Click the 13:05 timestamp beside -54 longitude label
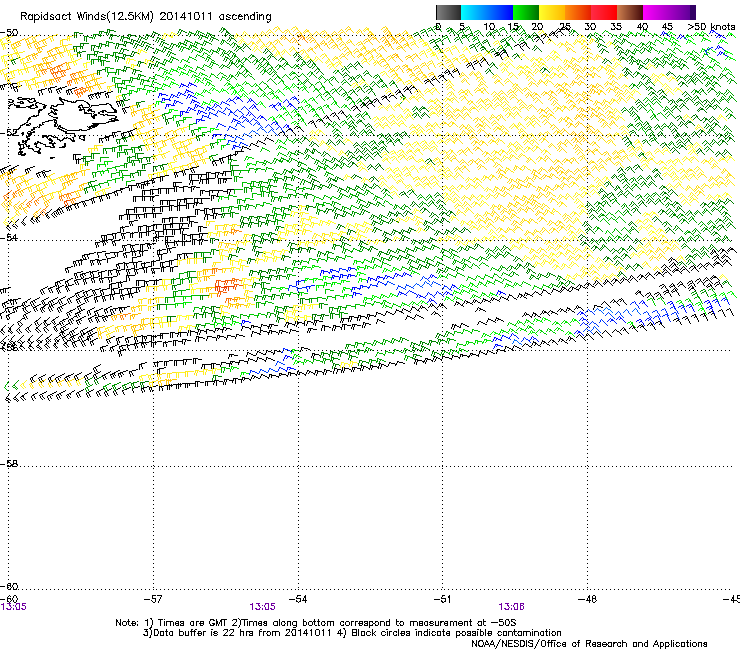Viewport: 740px width, 650px height. coord(262,607)
